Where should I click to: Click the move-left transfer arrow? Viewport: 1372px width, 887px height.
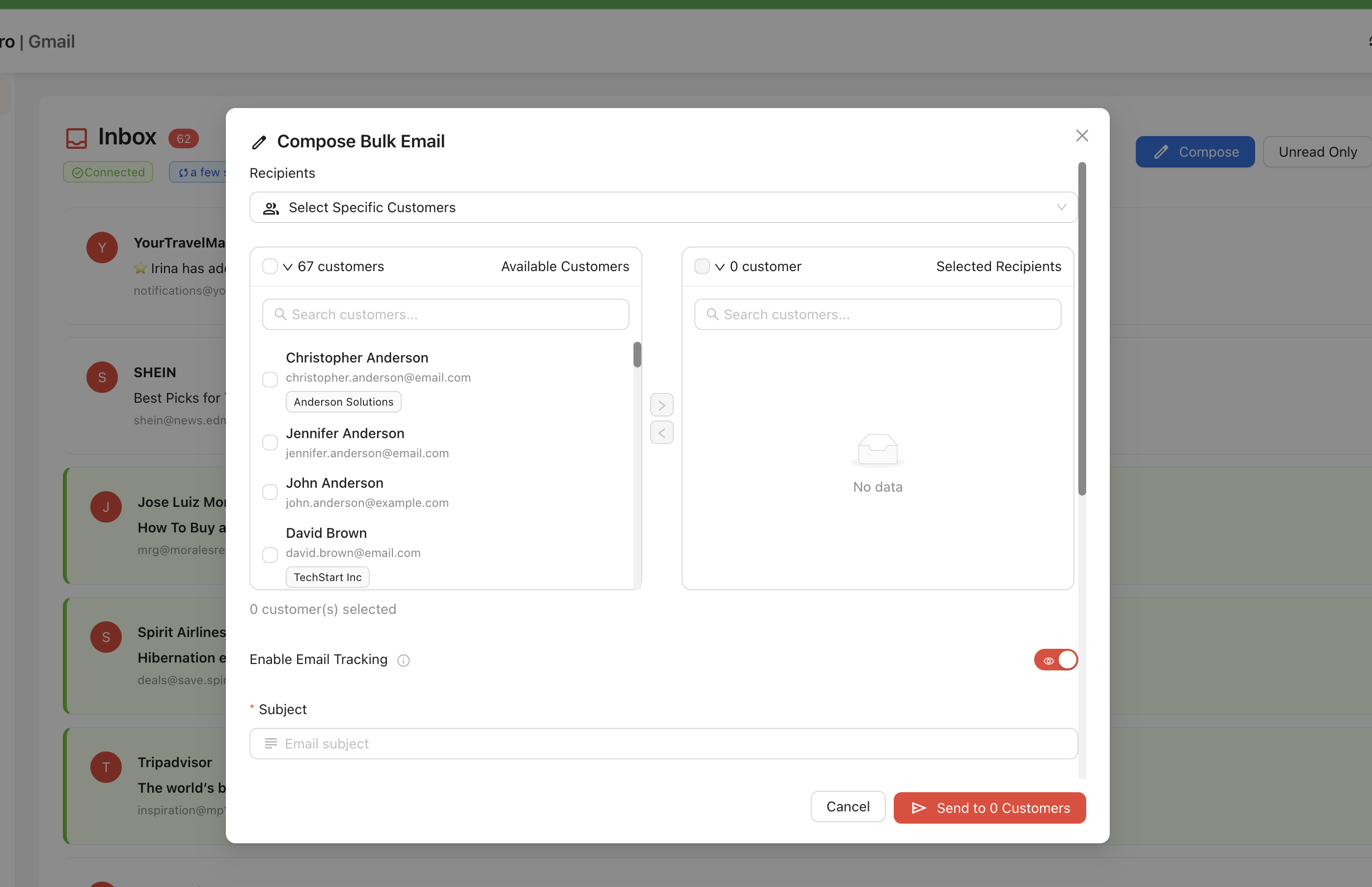[661, 433]
